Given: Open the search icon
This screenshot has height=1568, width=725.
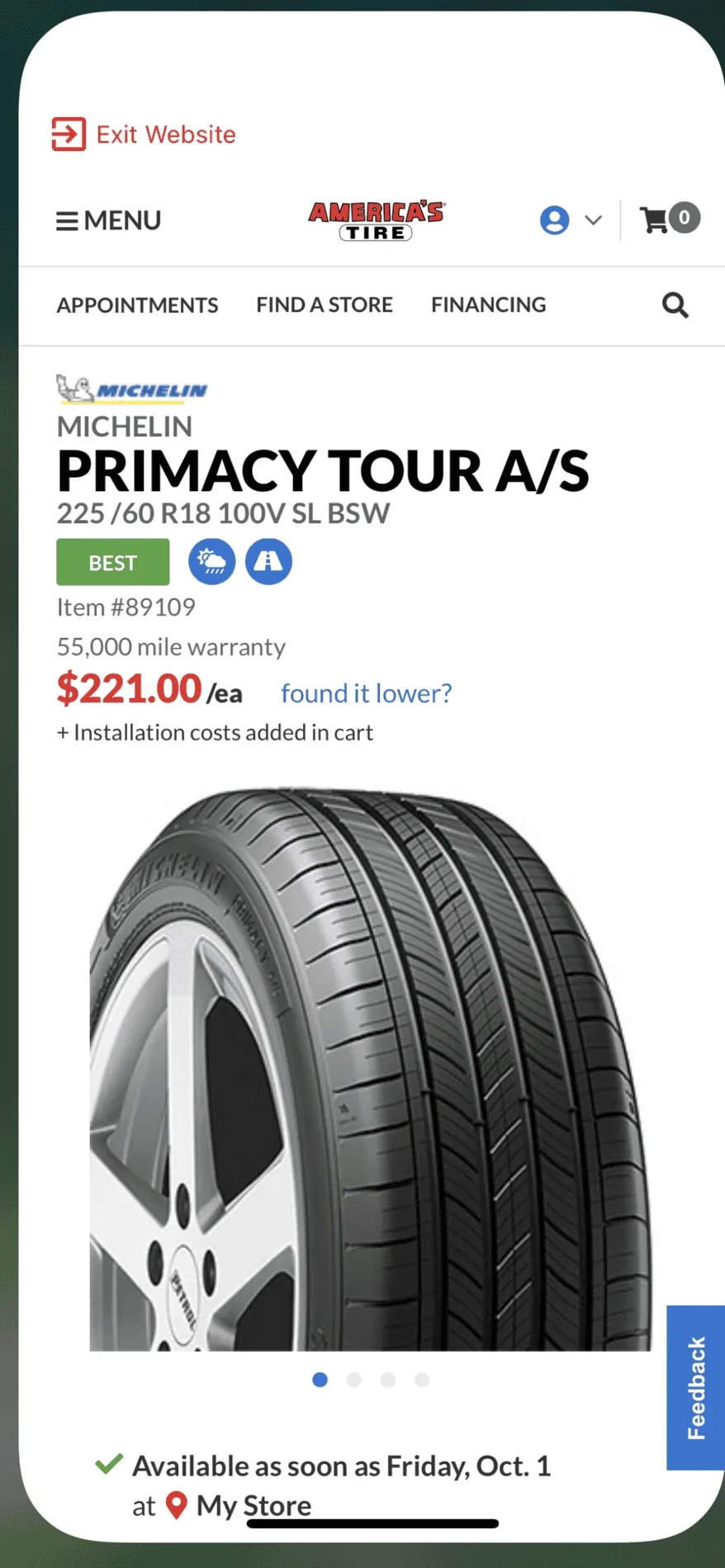Looking at the screenshot, I should [x=675, y=305].
